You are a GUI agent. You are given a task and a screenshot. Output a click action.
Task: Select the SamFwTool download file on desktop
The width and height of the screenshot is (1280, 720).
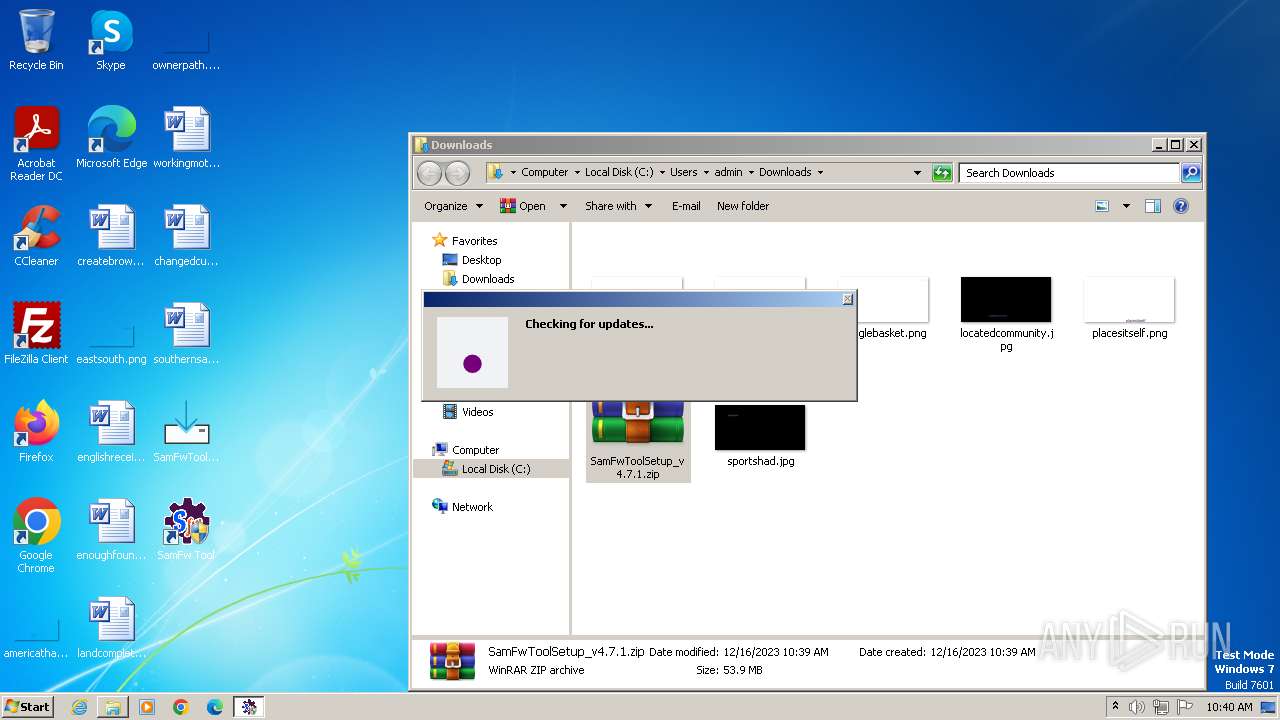tap(186, 431)
